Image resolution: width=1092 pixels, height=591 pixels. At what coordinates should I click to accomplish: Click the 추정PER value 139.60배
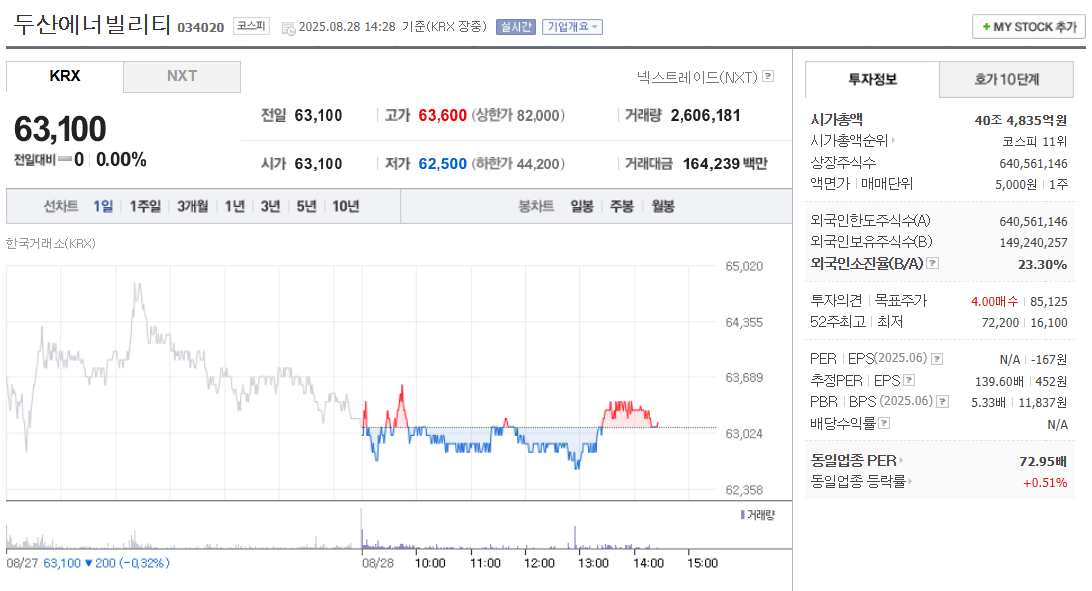[999, 381]
